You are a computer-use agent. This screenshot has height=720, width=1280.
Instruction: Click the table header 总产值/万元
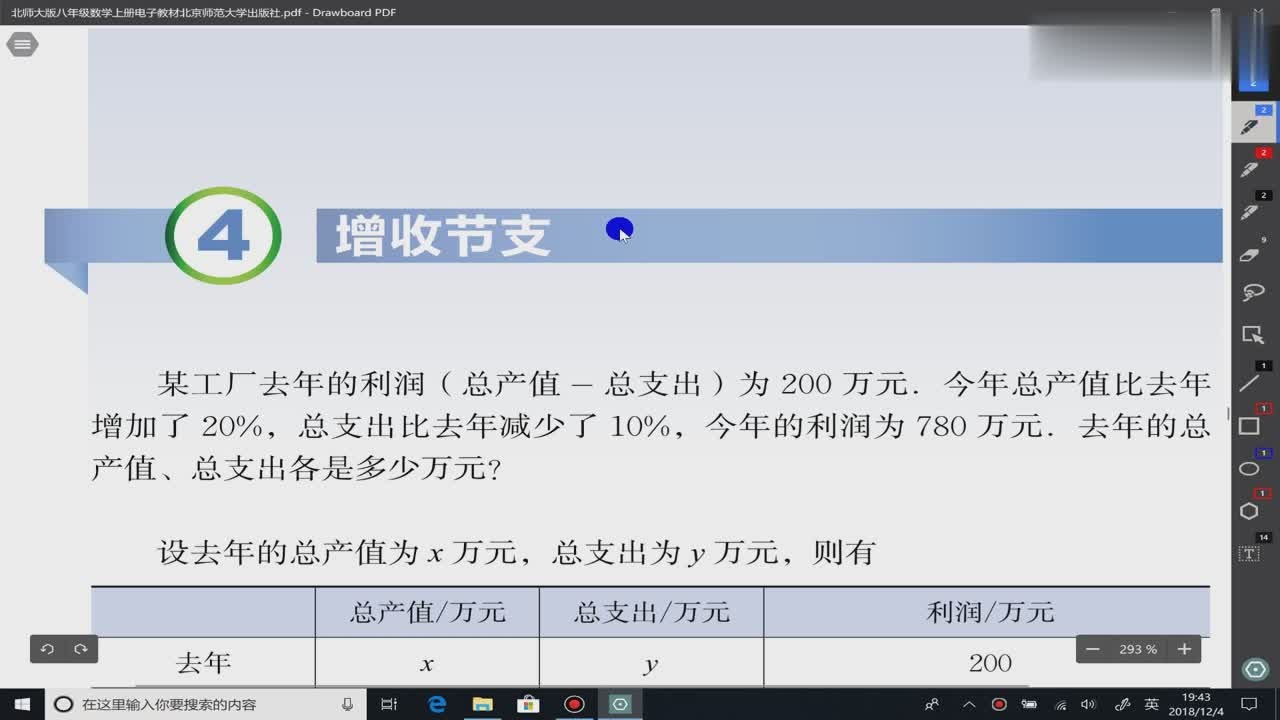(427, 612)
